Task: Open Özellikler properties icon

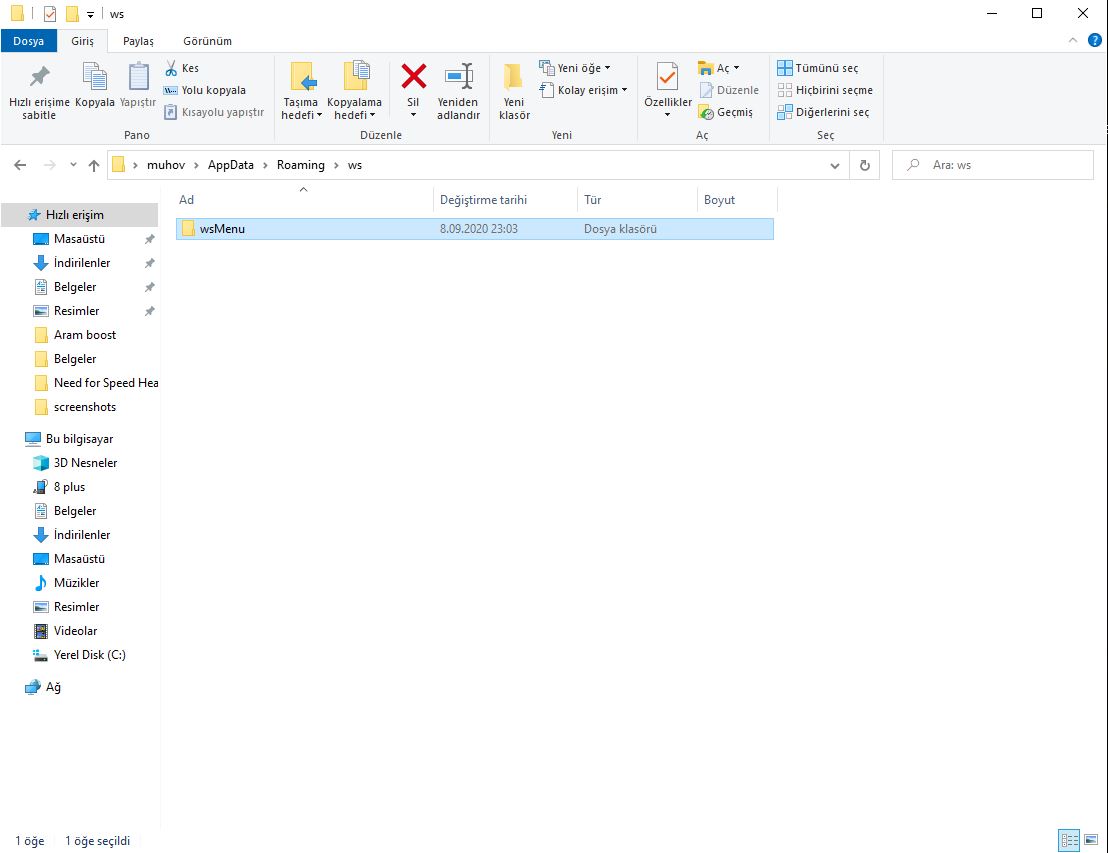Action: tap(667, 76)
